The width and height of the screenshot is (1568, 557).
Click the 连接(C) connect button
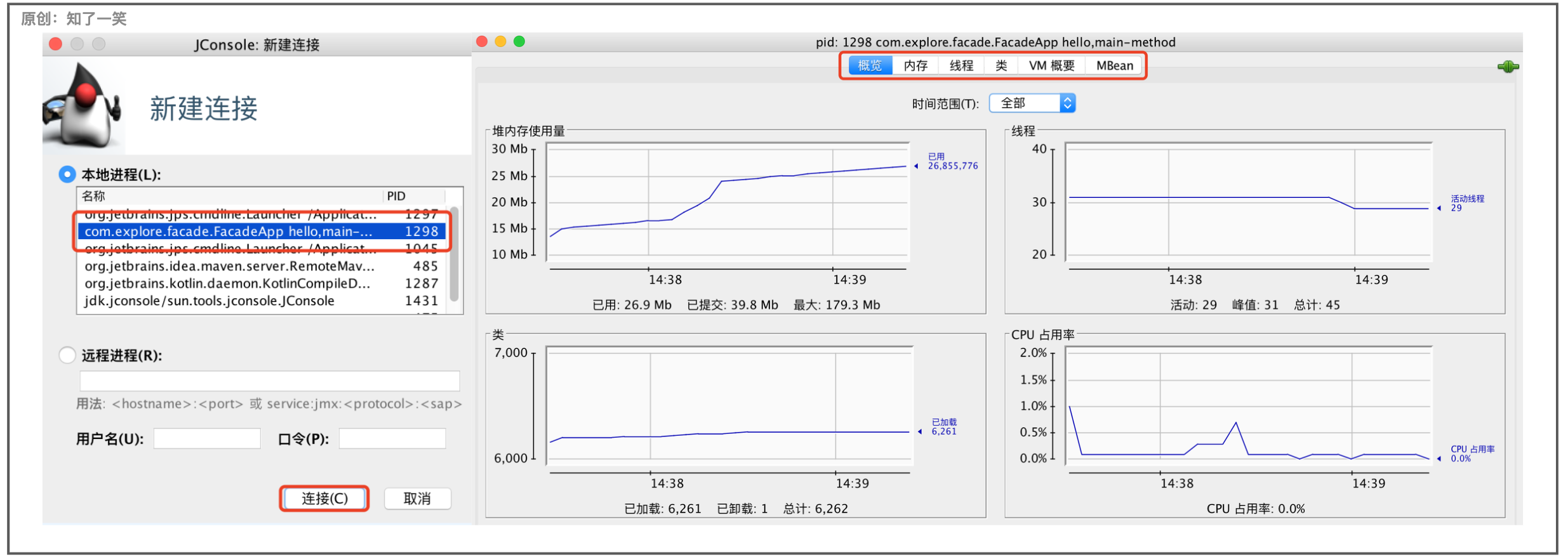324,499
